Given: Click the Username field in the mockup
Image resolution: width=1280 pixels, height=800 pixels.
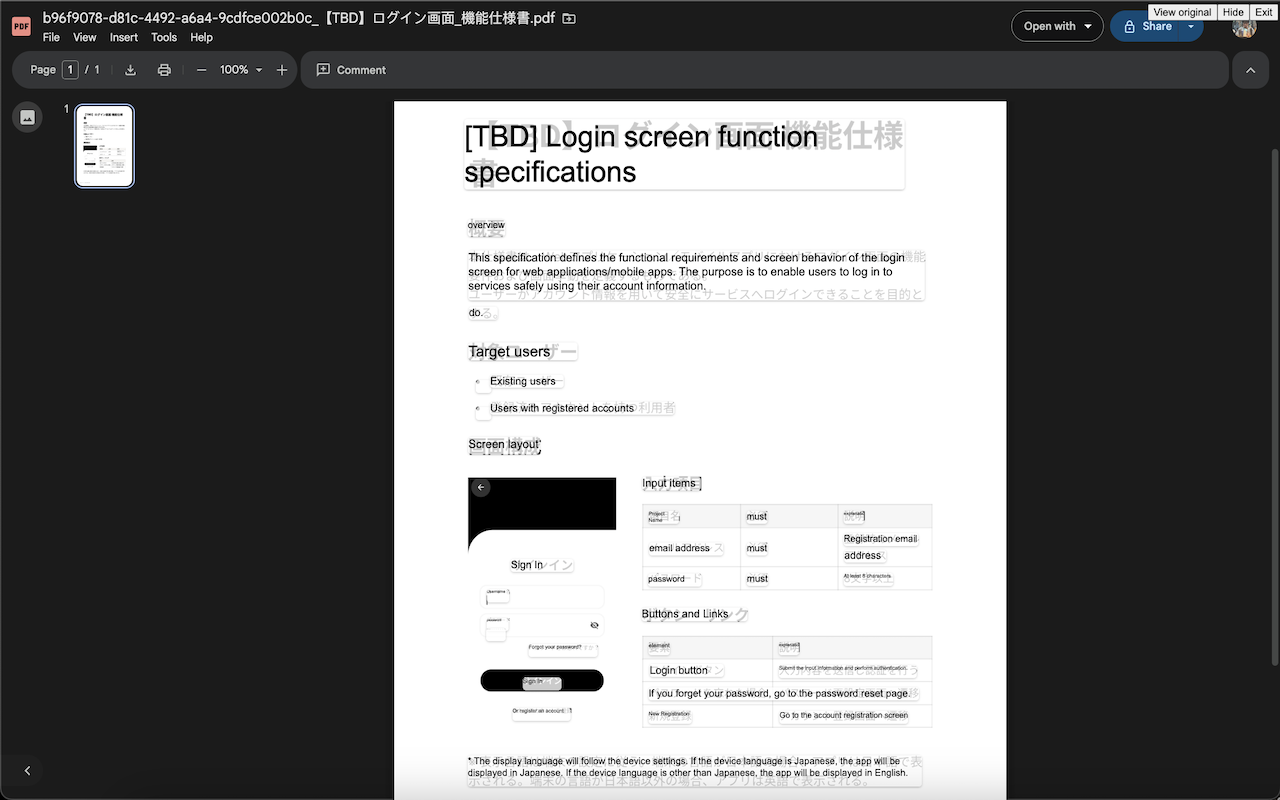Looking at the screenshot, I should click(x=542, y=597).
